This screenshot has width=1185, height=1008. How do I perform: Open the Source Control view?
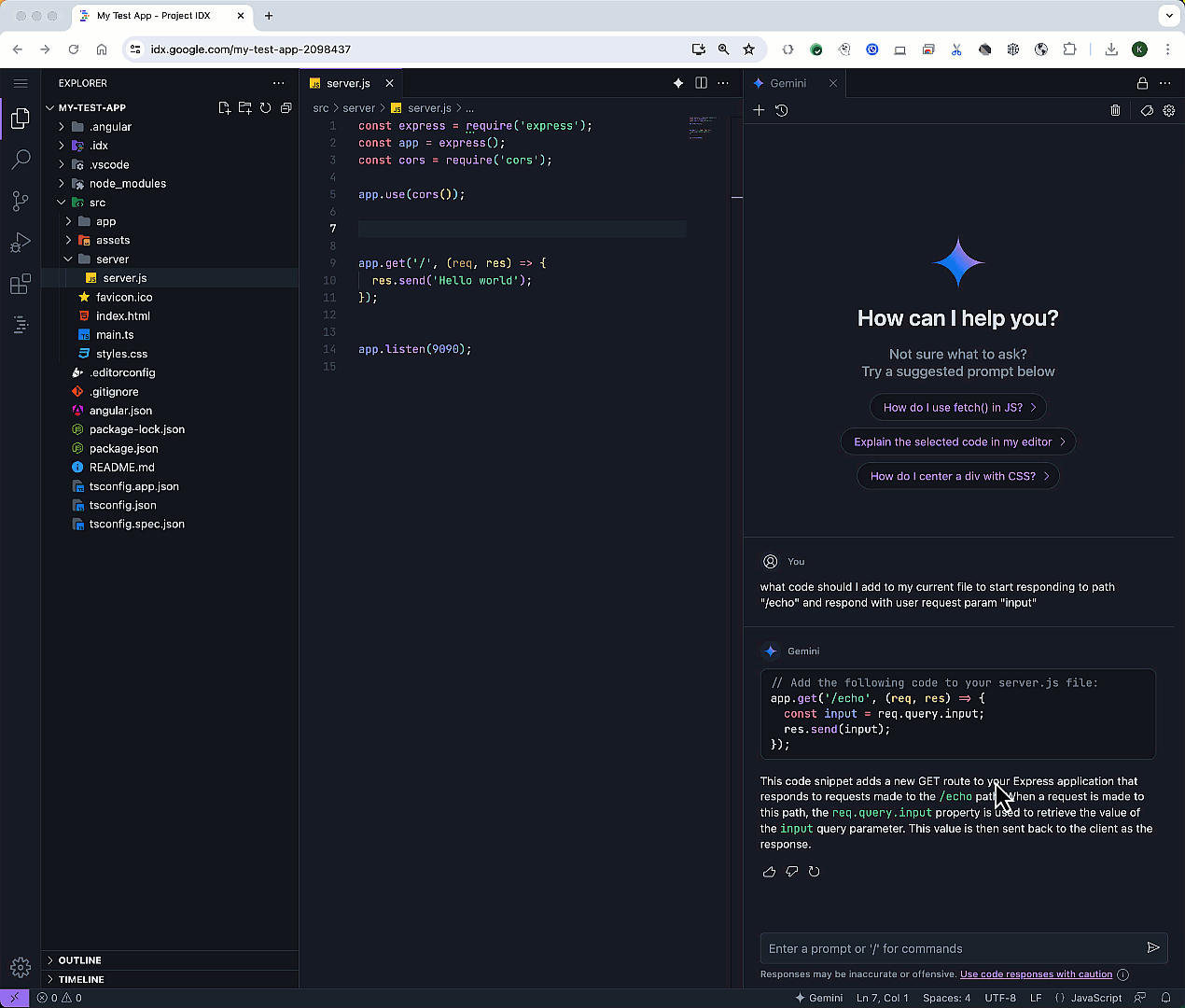[21, 201]
